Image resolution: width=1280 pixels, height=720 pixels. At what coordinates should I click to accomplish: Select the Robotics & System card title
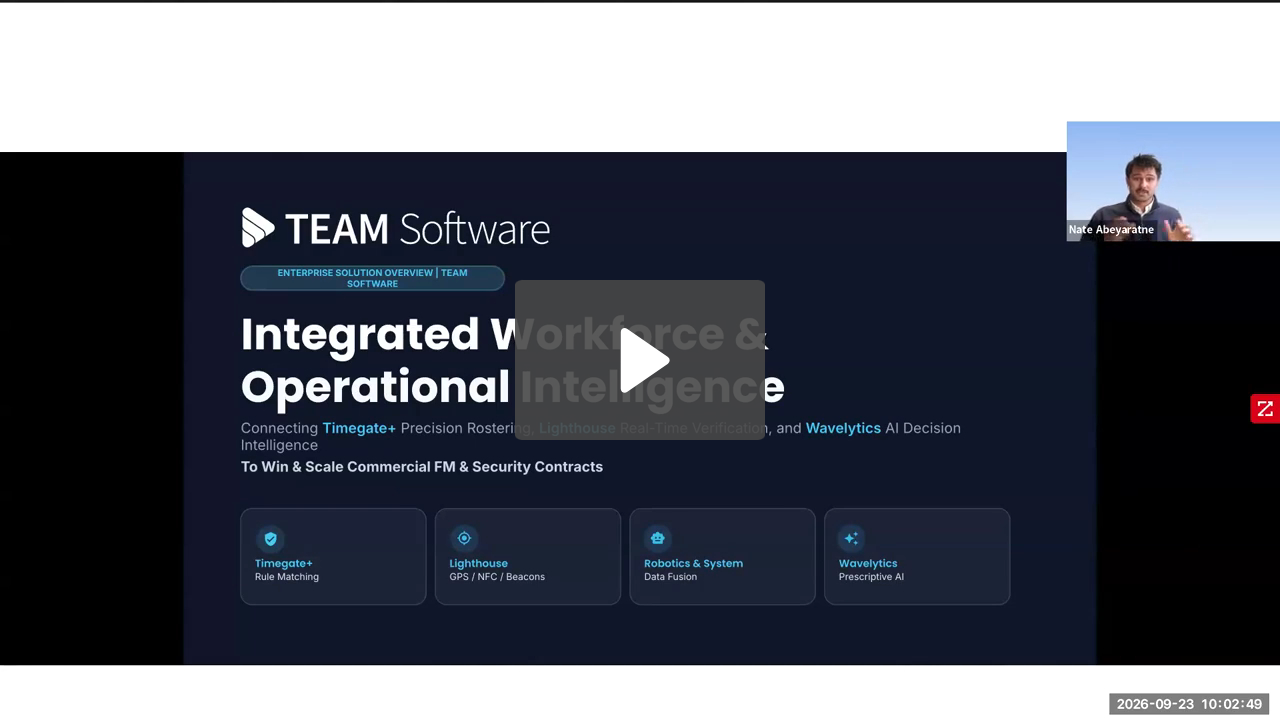click(x=693, y=563)
